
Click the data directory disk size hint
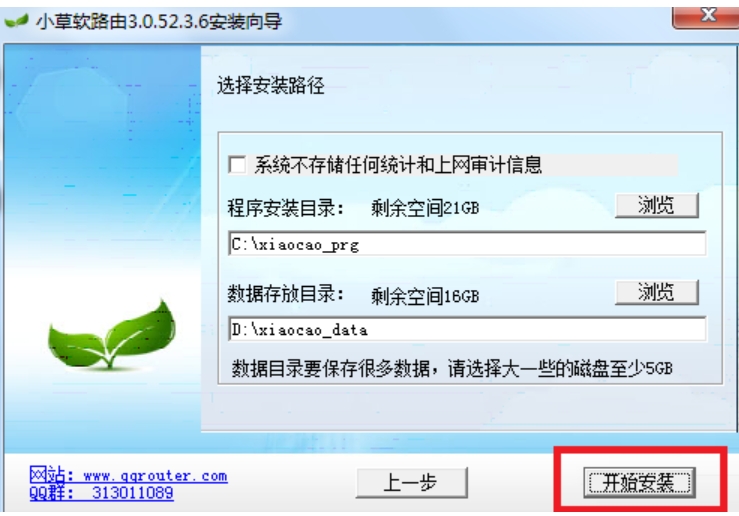[x=452, y=369]
